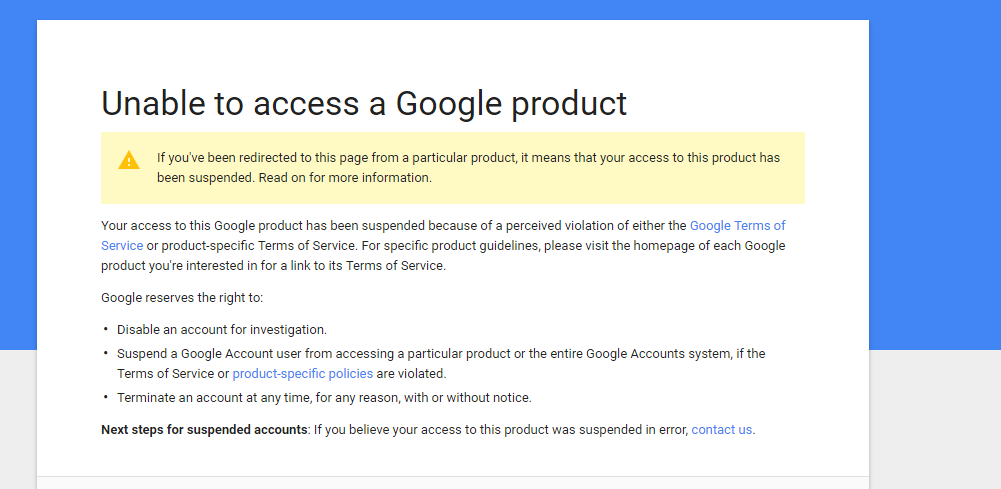Click the yellow warning triangle icon
Image resolution: width=1001 pixels, height=489 pixels.
129,160
